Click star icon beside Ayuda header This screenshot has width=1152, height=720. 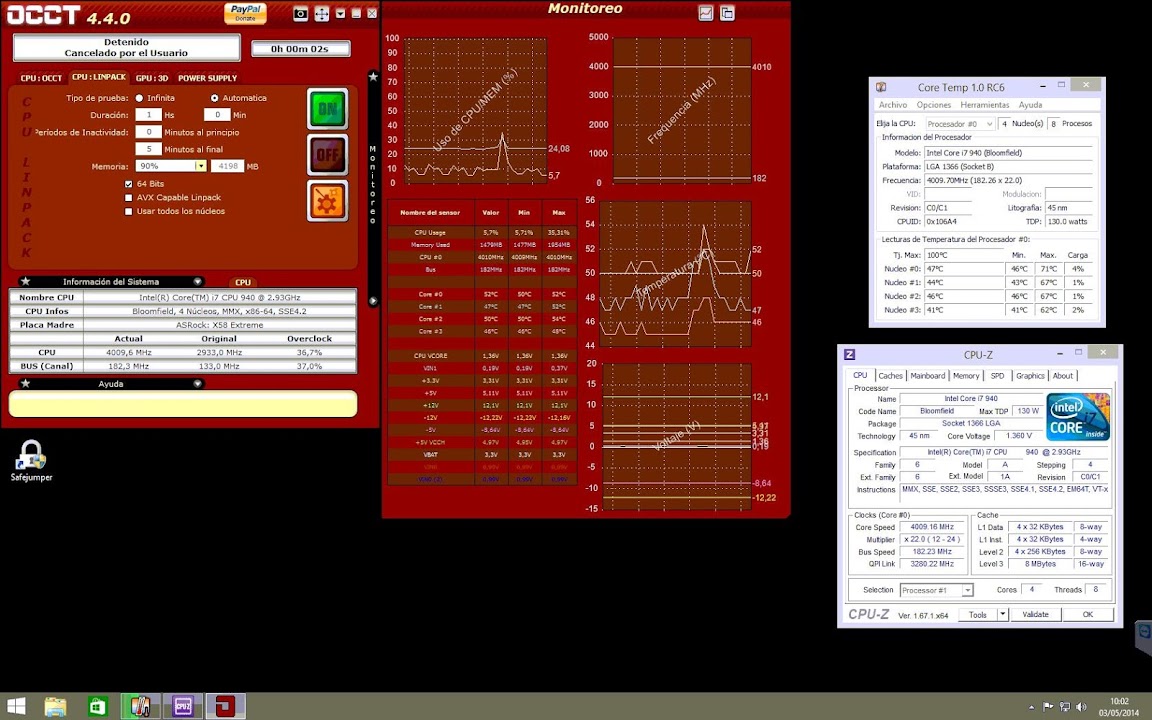pyautogui.click(x=26, y=384)
